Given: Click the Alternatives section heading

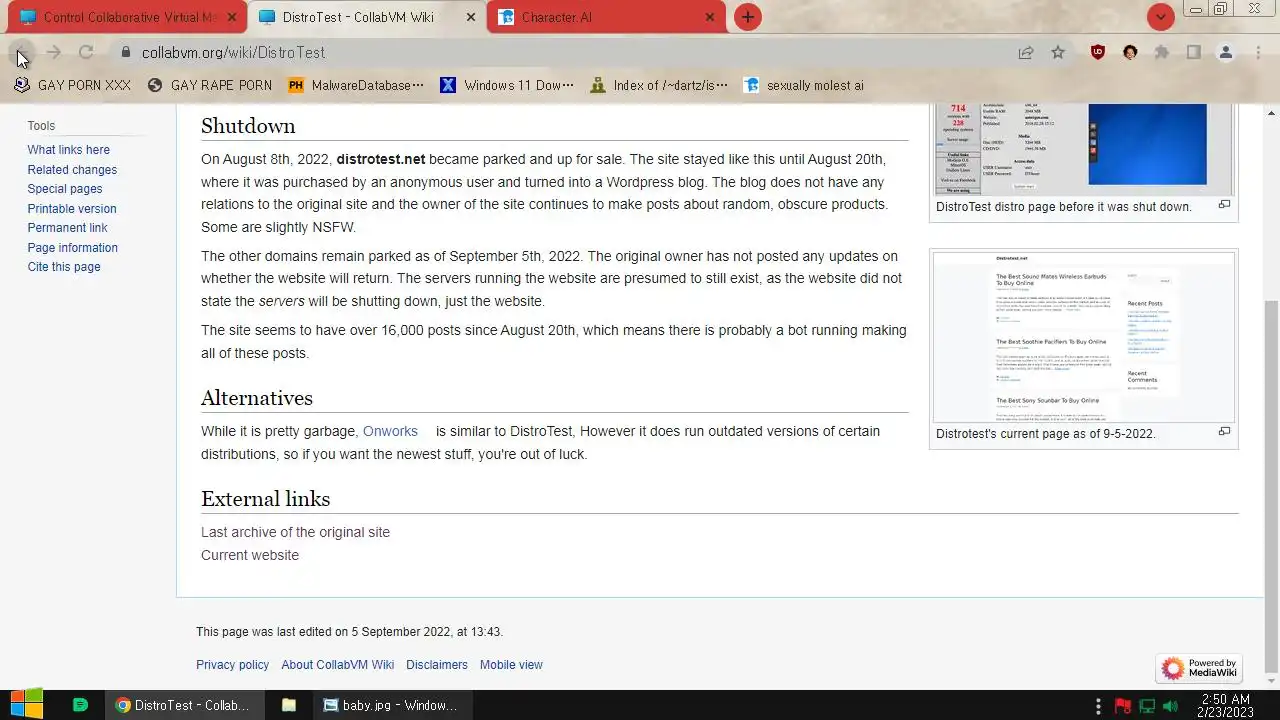Looking at the screenshot, I should (257, 397).
